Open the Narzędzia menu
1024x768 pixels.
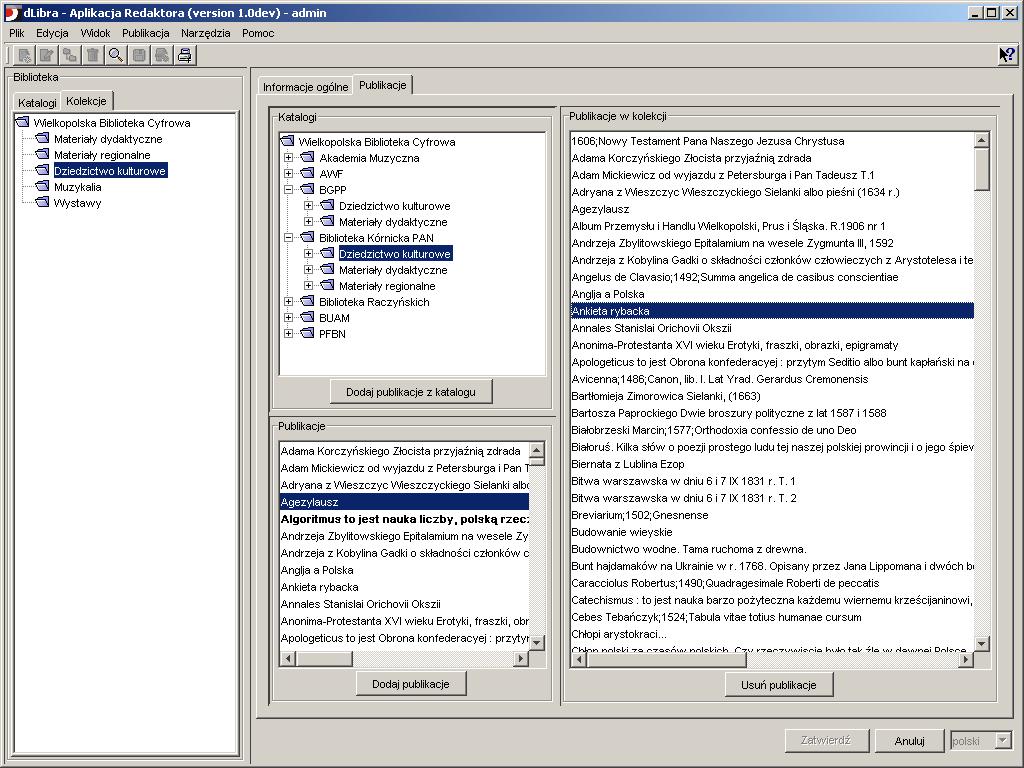click(206, 33)
